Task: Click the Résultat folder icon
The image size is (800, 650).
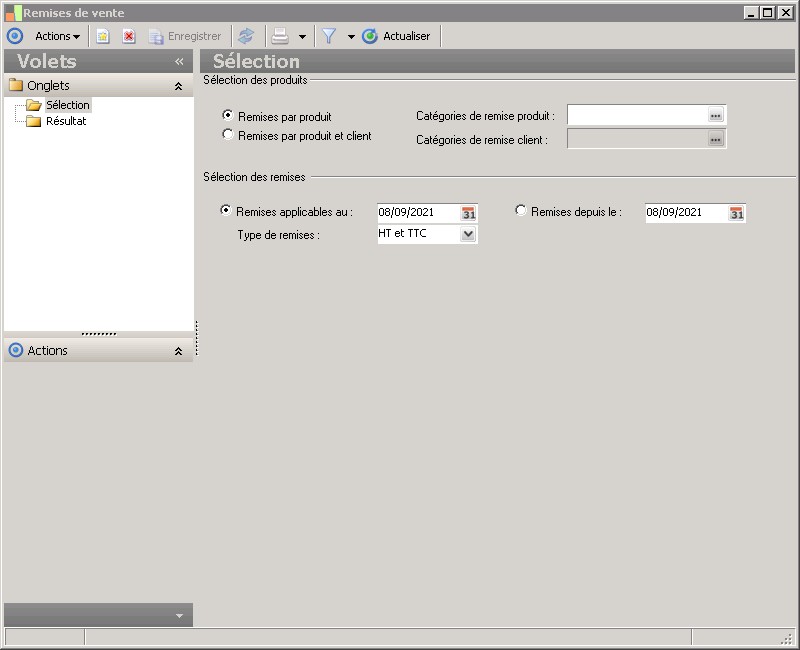Action: pyautogui.click(x=34, y=121)
